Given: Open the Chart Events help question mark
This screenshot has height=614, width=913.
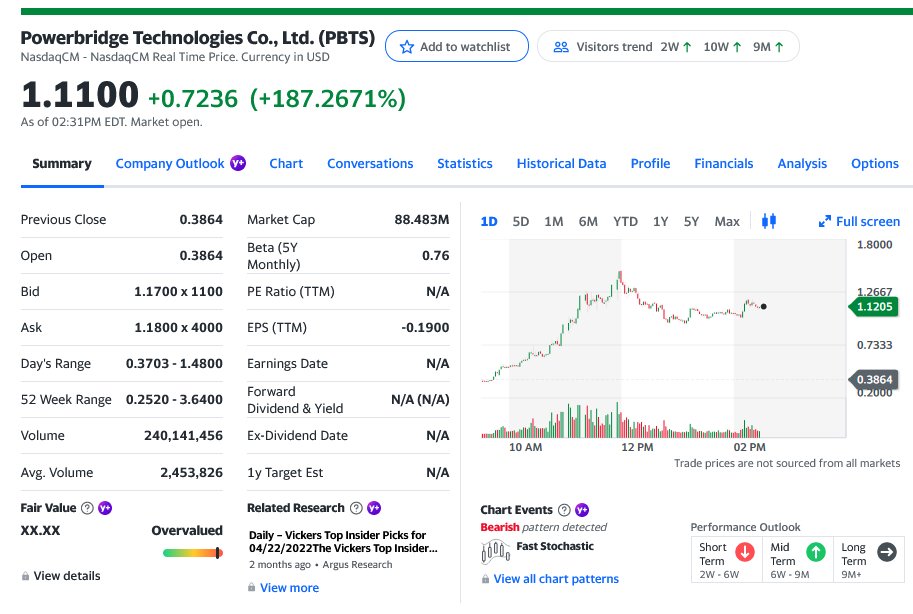Looking at the screenshot, I should pos(564,510).
